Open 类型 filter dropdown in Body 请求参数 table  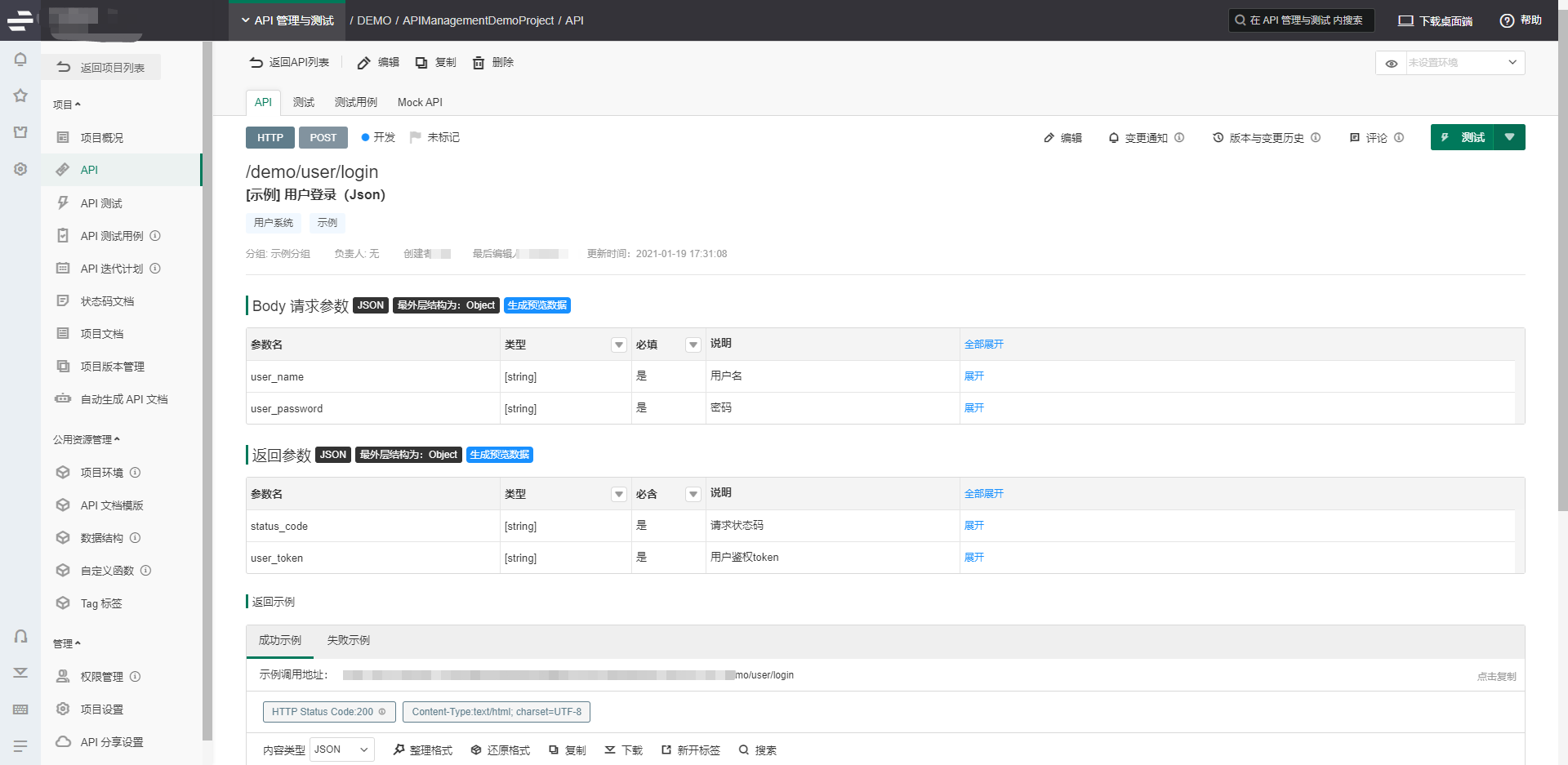pyautogui.click(x=619, y=345)
